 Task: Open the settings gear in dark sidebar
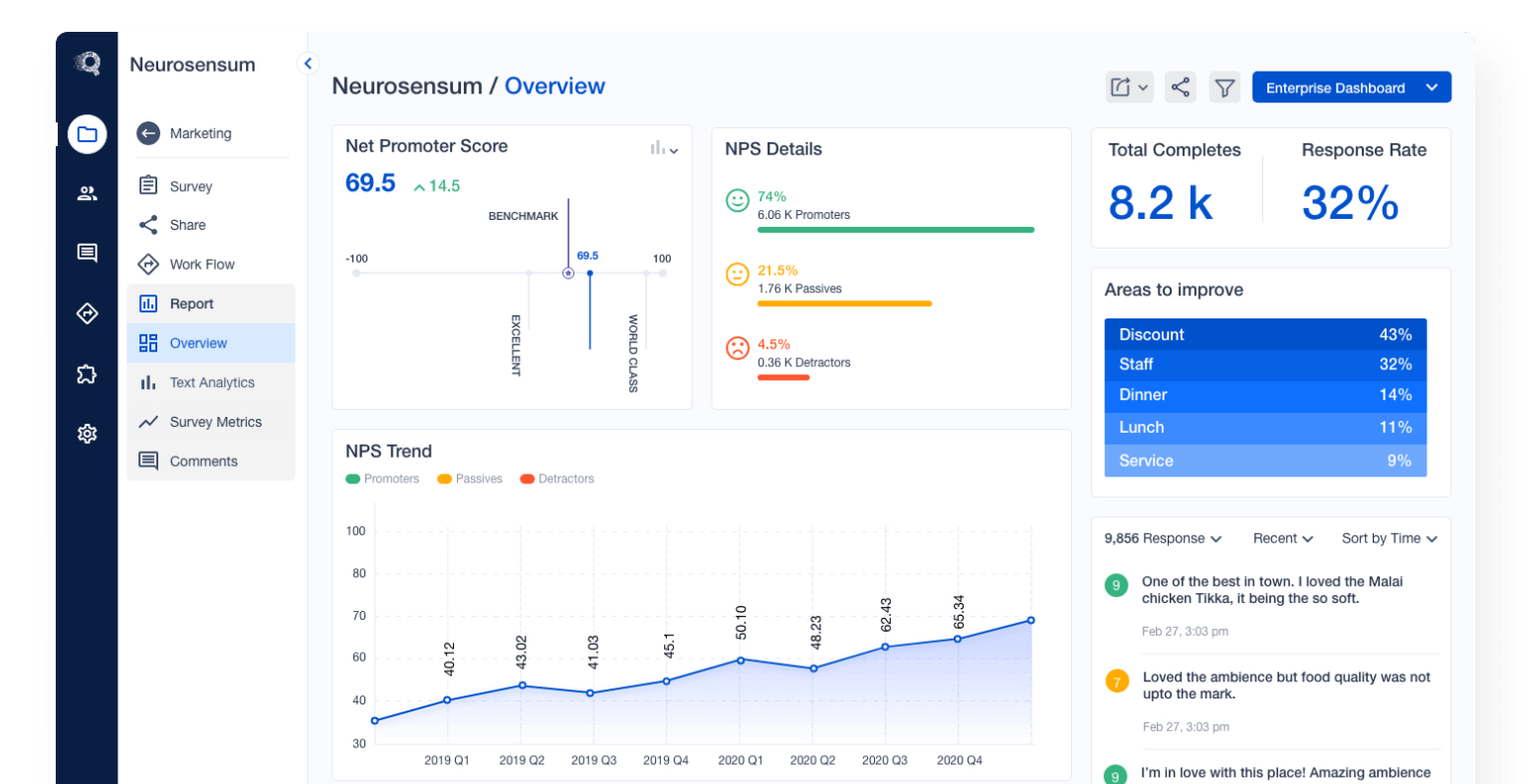pos(88,434)
